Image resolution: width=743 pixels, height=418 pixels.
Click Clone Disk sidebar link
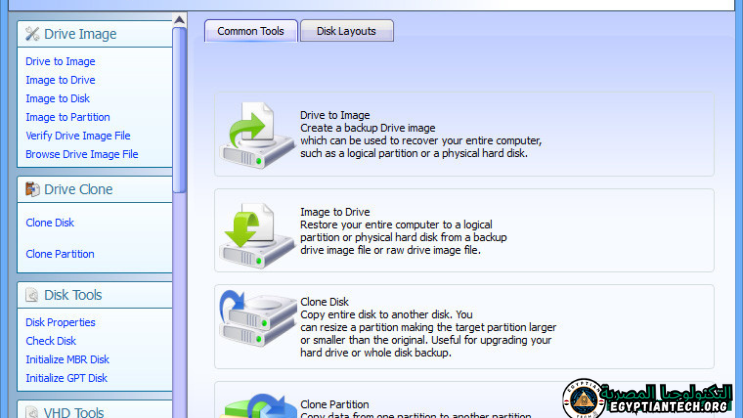click(50, 223)
